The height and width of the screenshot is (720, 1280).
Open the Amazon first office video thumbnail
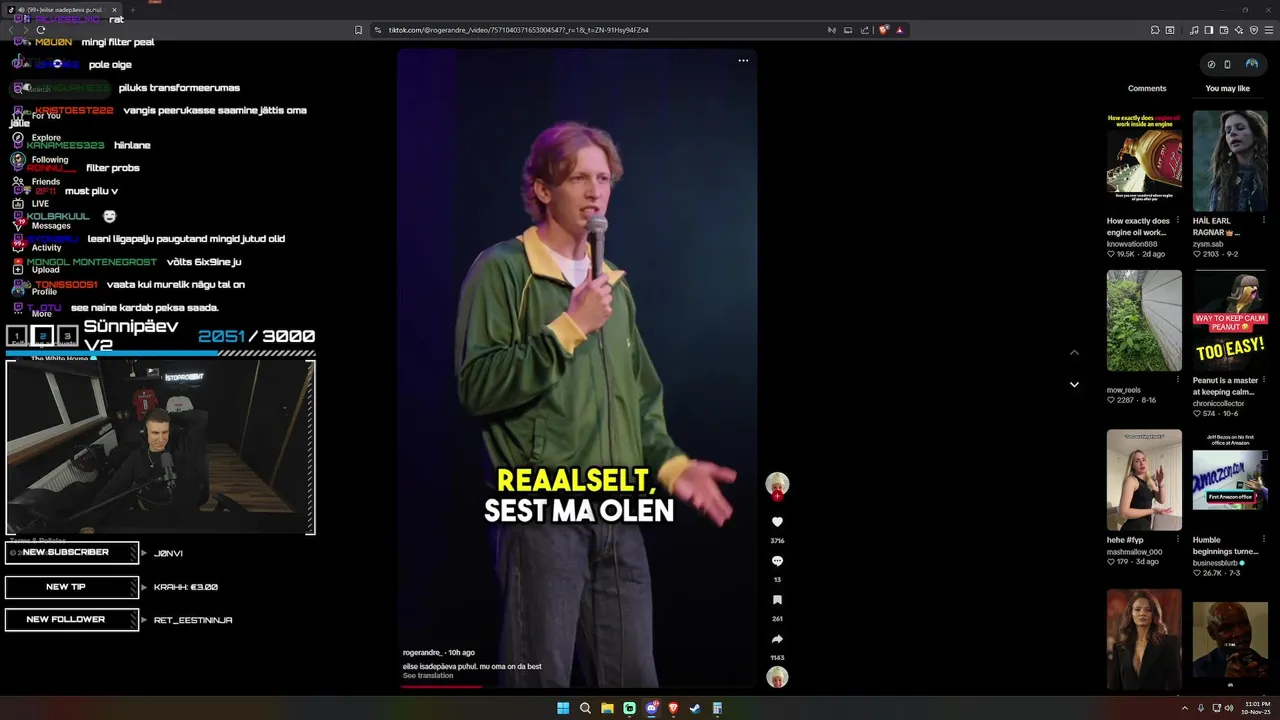point(1230,480)
